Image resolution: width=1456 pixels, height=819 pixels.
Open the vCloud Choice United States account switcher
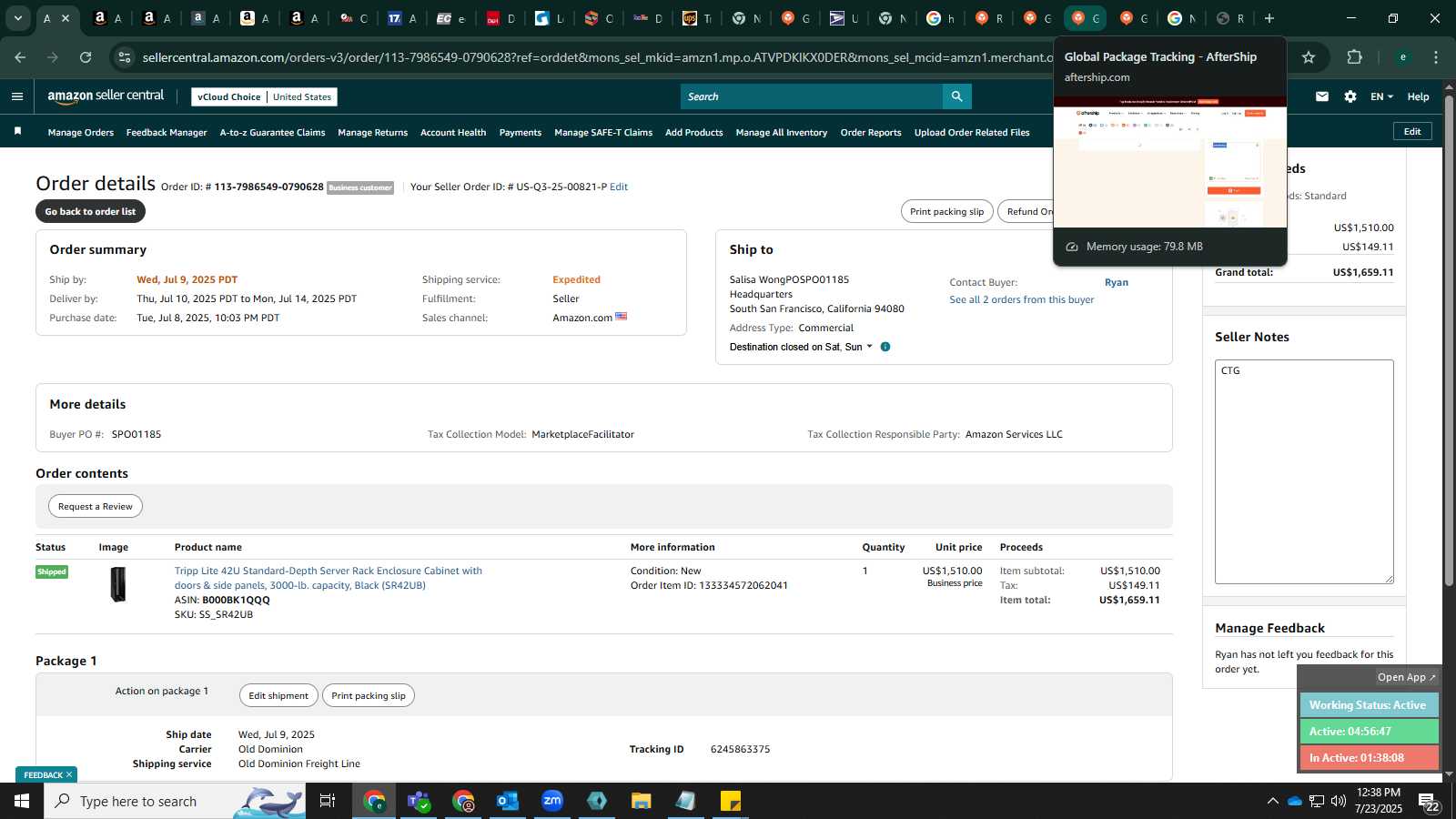click(264, 96)
